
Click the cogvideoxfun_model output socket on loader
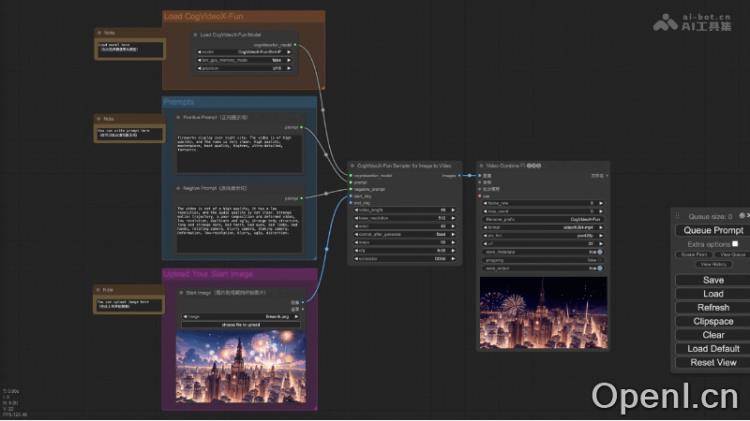click(x=296, y=45)
